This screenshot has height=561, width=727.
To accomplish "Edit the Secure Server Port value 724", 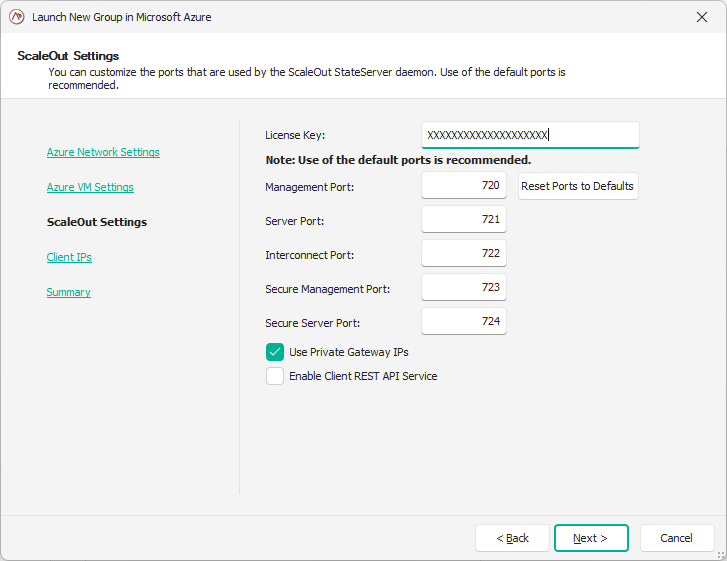I will pyautogui.click(x=464, y=321).
